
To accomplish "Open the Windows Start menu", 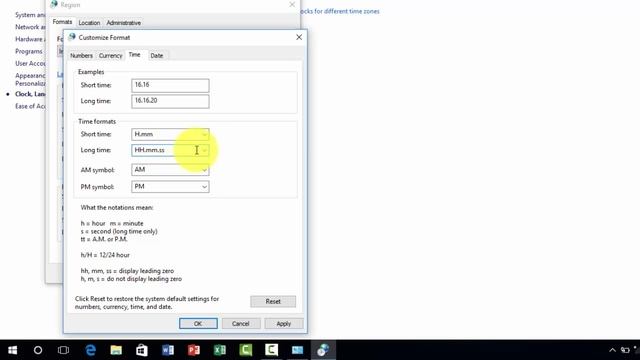I will (x=12, y=350).
